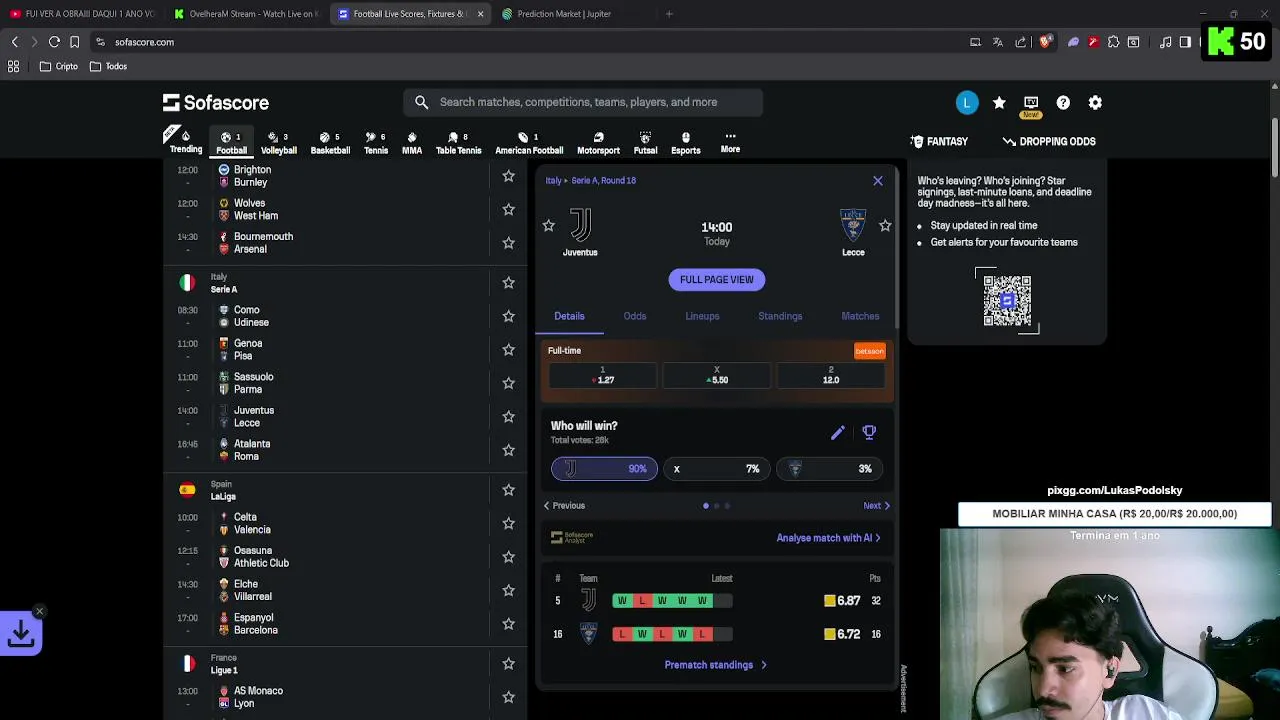Open the favourites star in header
The width and height of the screenshot is (1280, 720).
999,102
